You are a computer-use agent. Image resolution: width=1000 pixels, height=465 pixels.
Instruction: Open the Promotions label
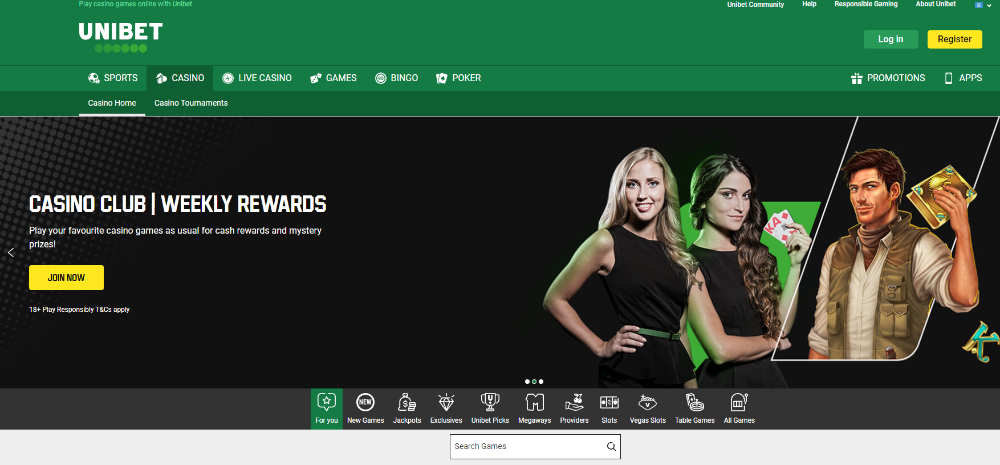pyautogui.click(x=896, y=78)
